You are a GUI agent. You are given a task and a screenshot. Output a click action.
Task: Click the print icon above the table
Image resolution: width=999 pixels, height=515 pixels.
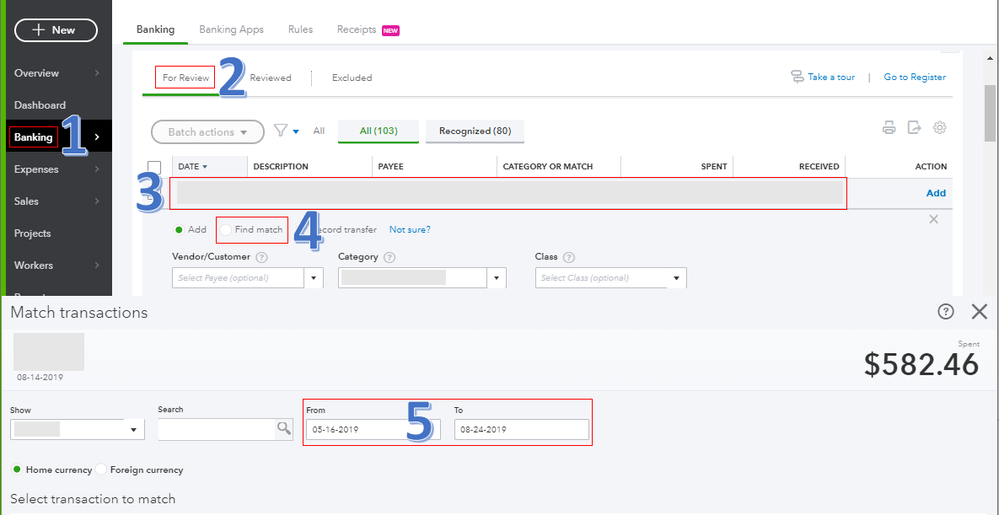tap(889, 127)
